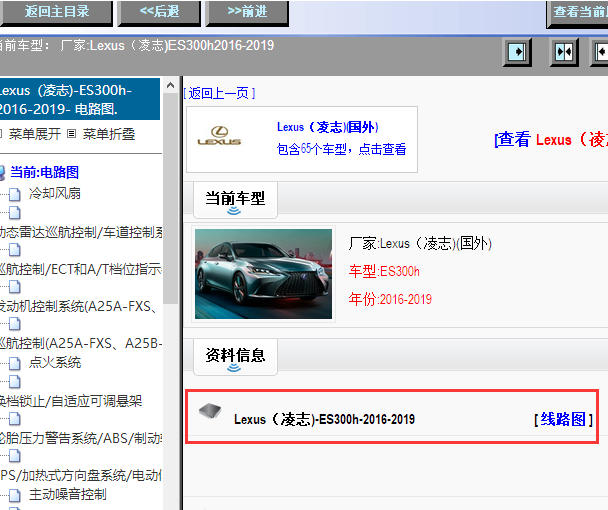
Task: Click the Lexus-ES300h-2016-2019-电路图 sidebar header
Action: (x=80, y=99)
